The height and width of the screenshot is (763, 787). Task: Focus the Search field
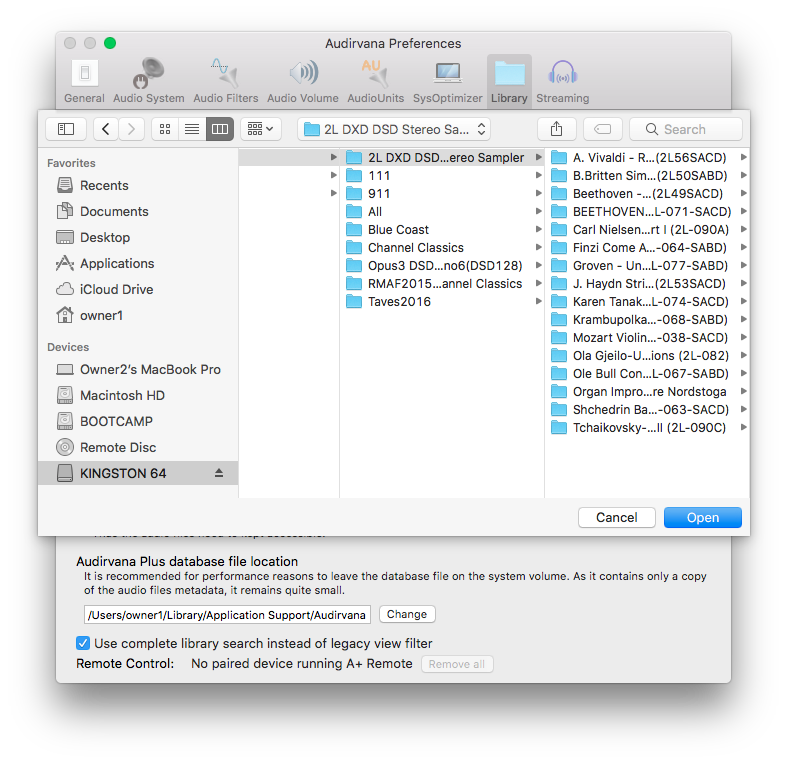point(686,130)
